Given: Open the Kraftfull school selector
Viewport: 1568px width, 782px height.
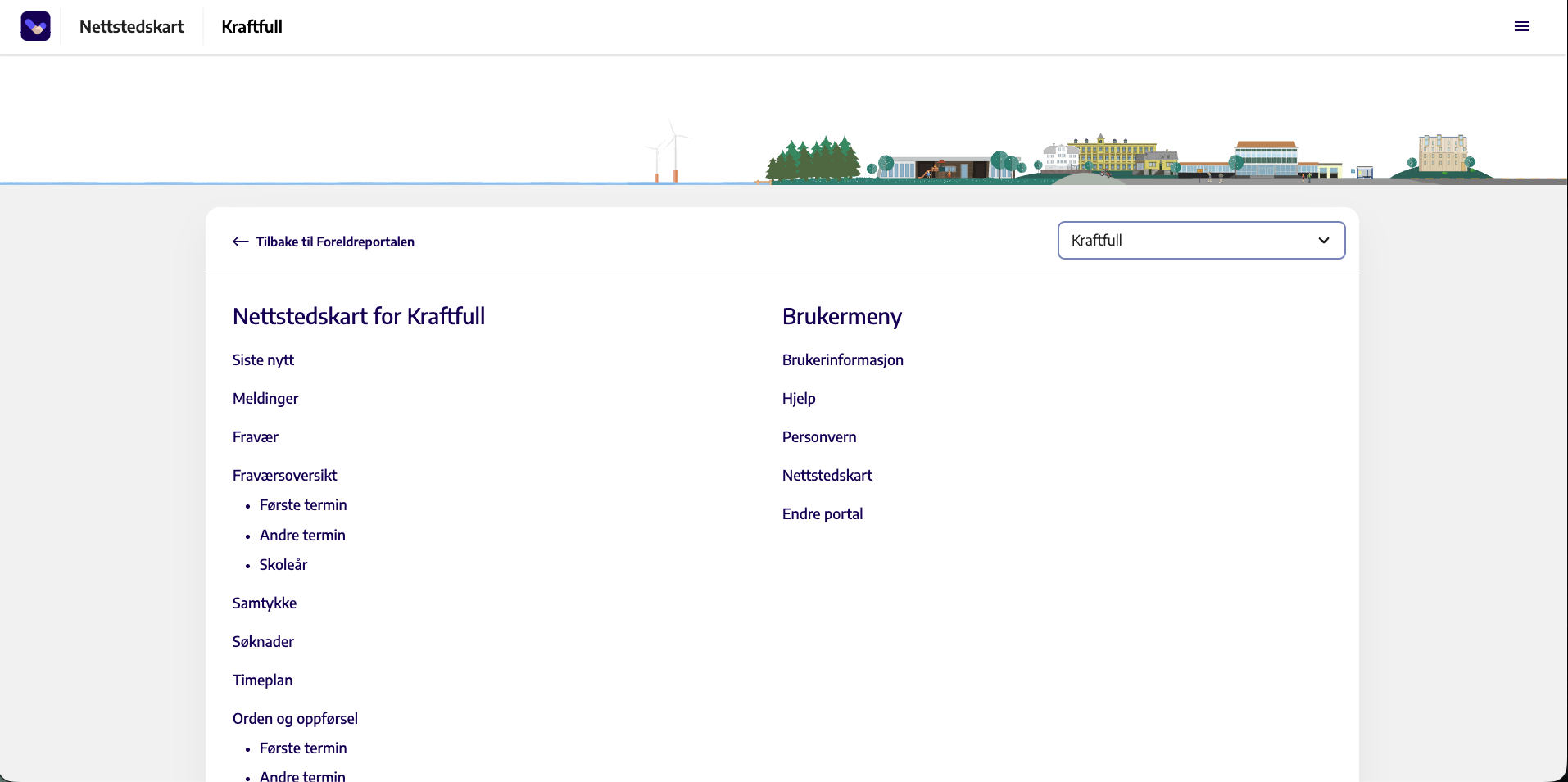Looking at the screenshot, I should coord(1201,241).
